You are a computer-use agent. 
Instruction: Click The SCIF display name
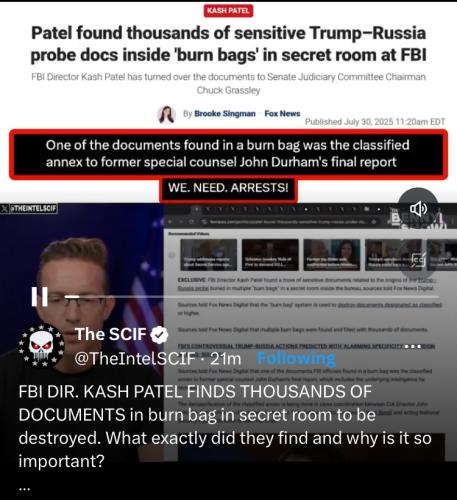[x=111, y=334]
